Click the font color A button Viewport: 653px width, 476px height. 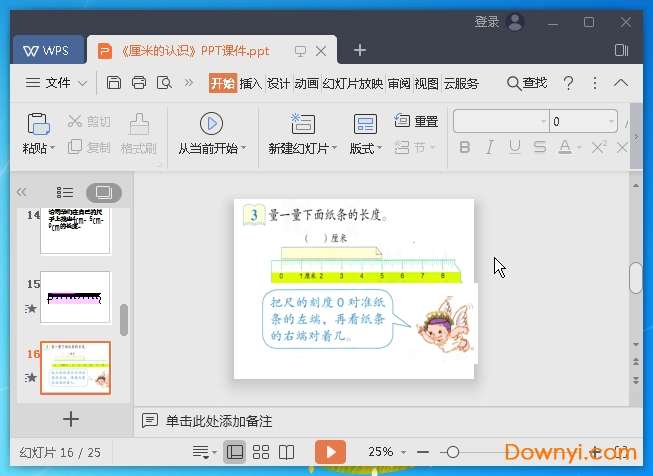tap(565, 147)
